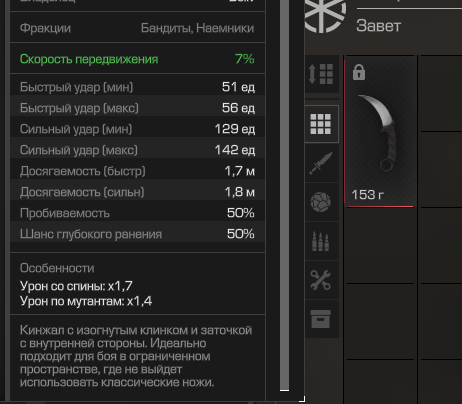Click the Завет faction name
462x404 pixels.
coord(378,26)
